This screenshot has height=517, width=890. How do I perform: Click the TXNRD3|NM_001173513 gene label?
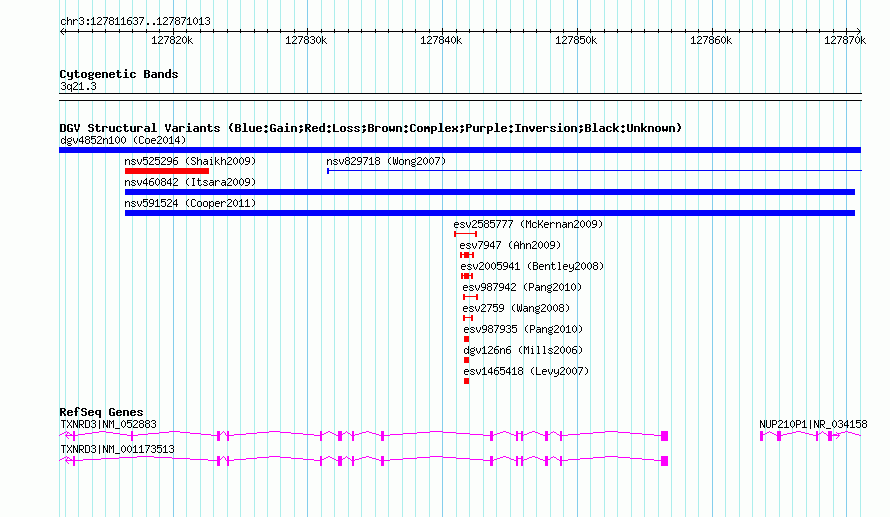[x=117, y=449]
